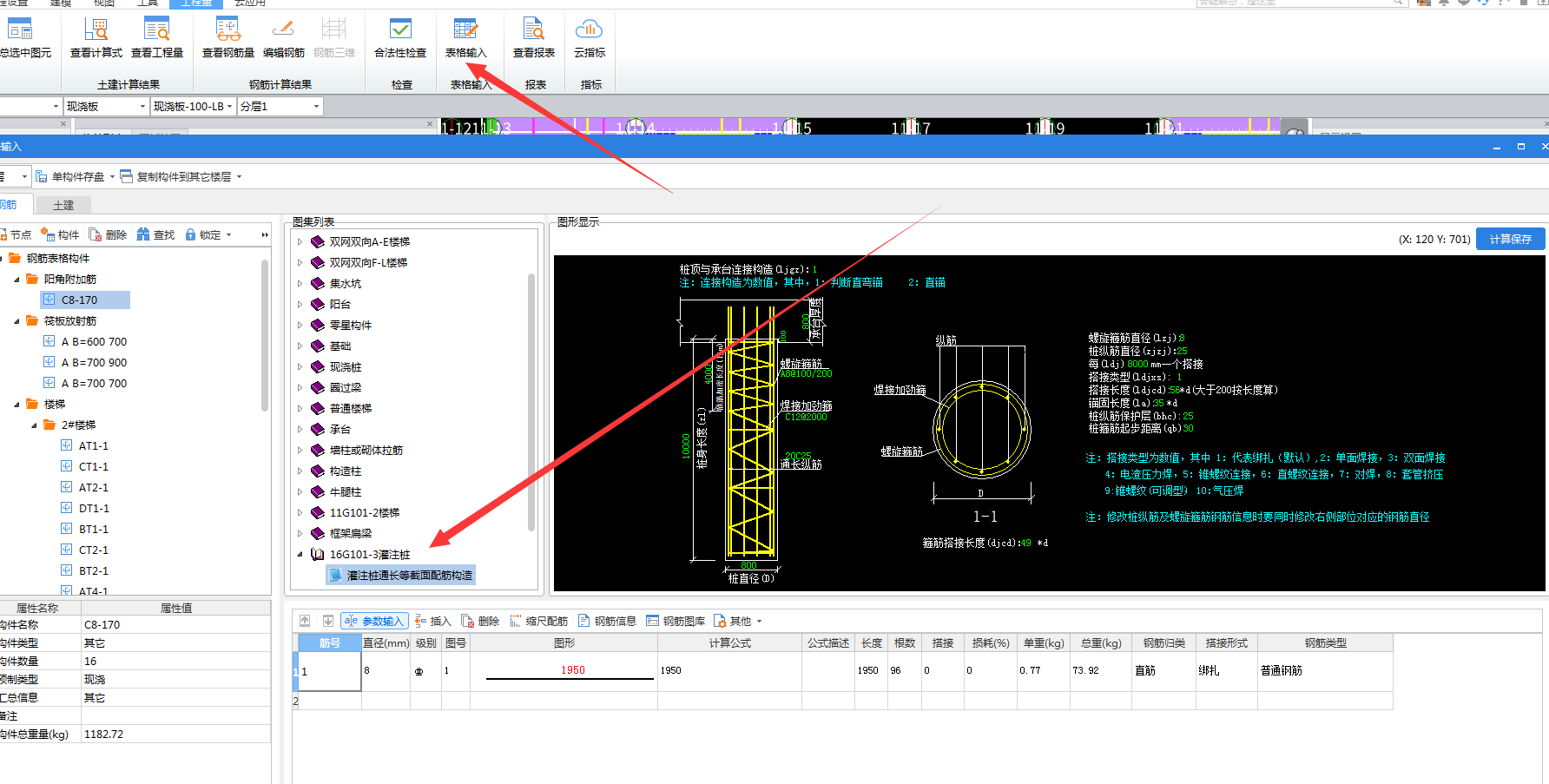Expand the 集水坑 atlas item
The image size is (1549, 784).
tap(300, 284)
